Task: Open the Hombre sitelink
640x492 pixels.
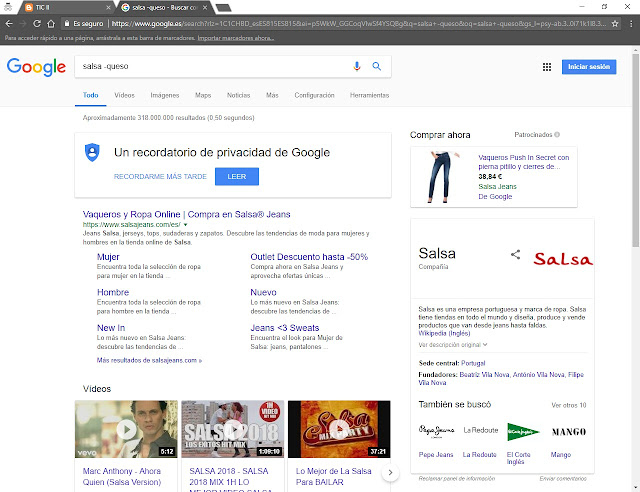Action: (113, 292)
